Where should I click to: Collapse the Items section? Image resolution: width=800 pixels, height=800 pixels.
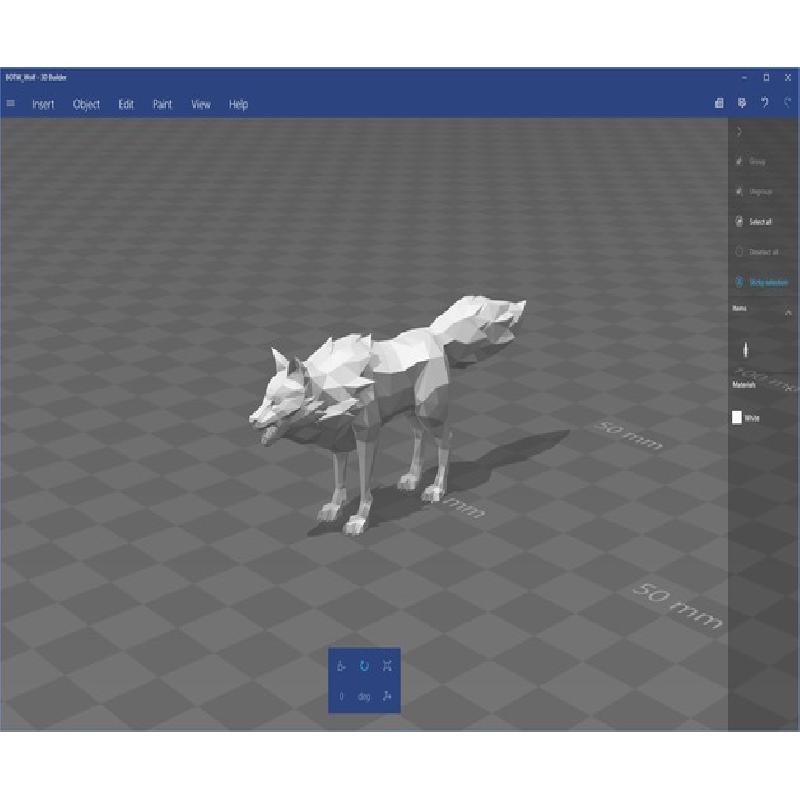click(788, 312)
